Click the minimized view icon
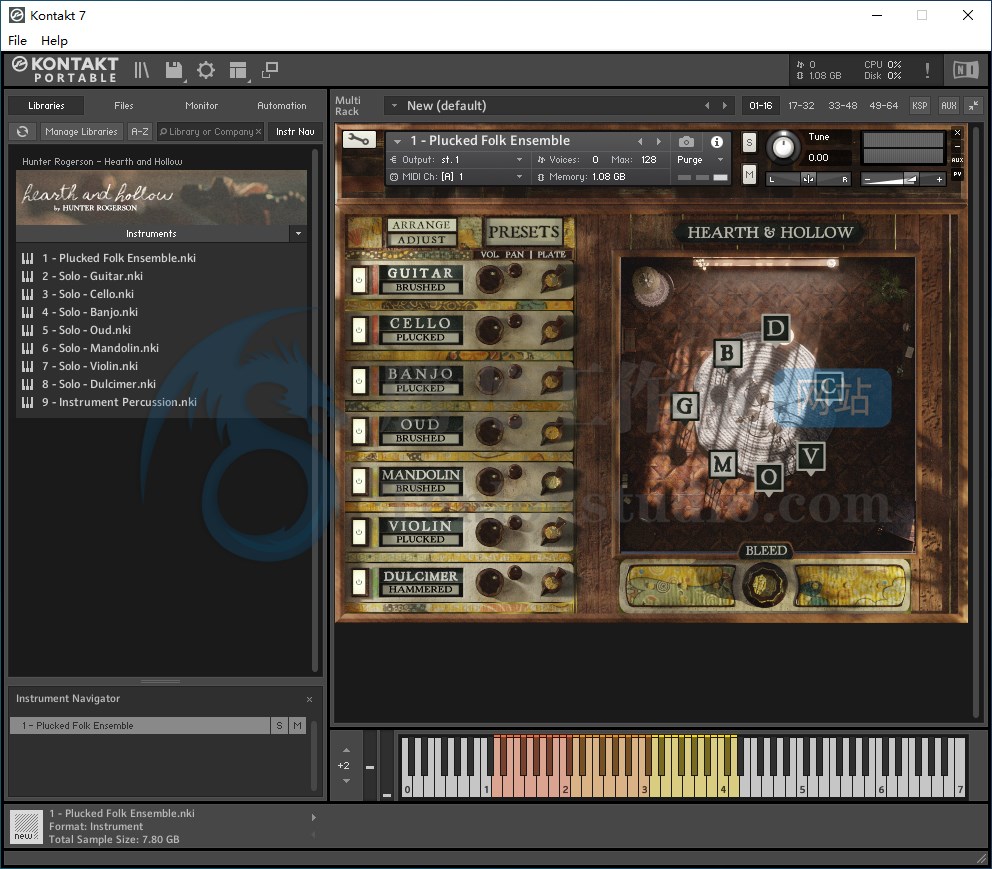The width and height of the screenshot is (992, 869). coord(270,70)
